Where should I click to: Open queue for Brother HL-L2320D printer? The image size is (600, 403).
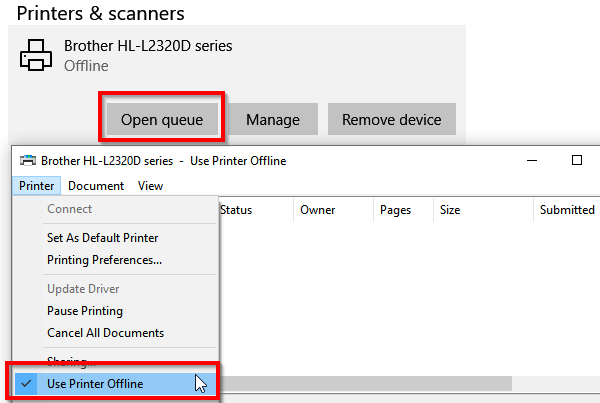(x=162, y=119)
